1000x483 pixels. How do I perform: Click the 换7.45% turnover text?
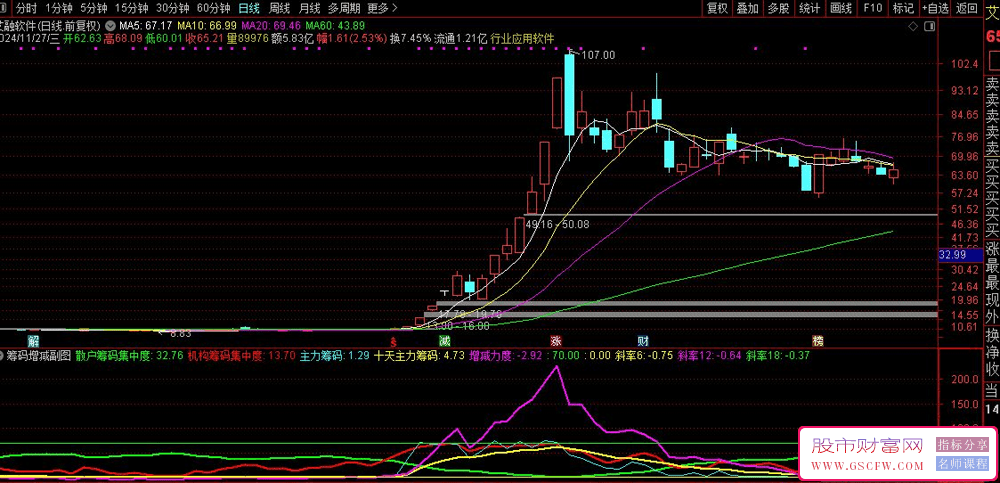tap(411, 38)
